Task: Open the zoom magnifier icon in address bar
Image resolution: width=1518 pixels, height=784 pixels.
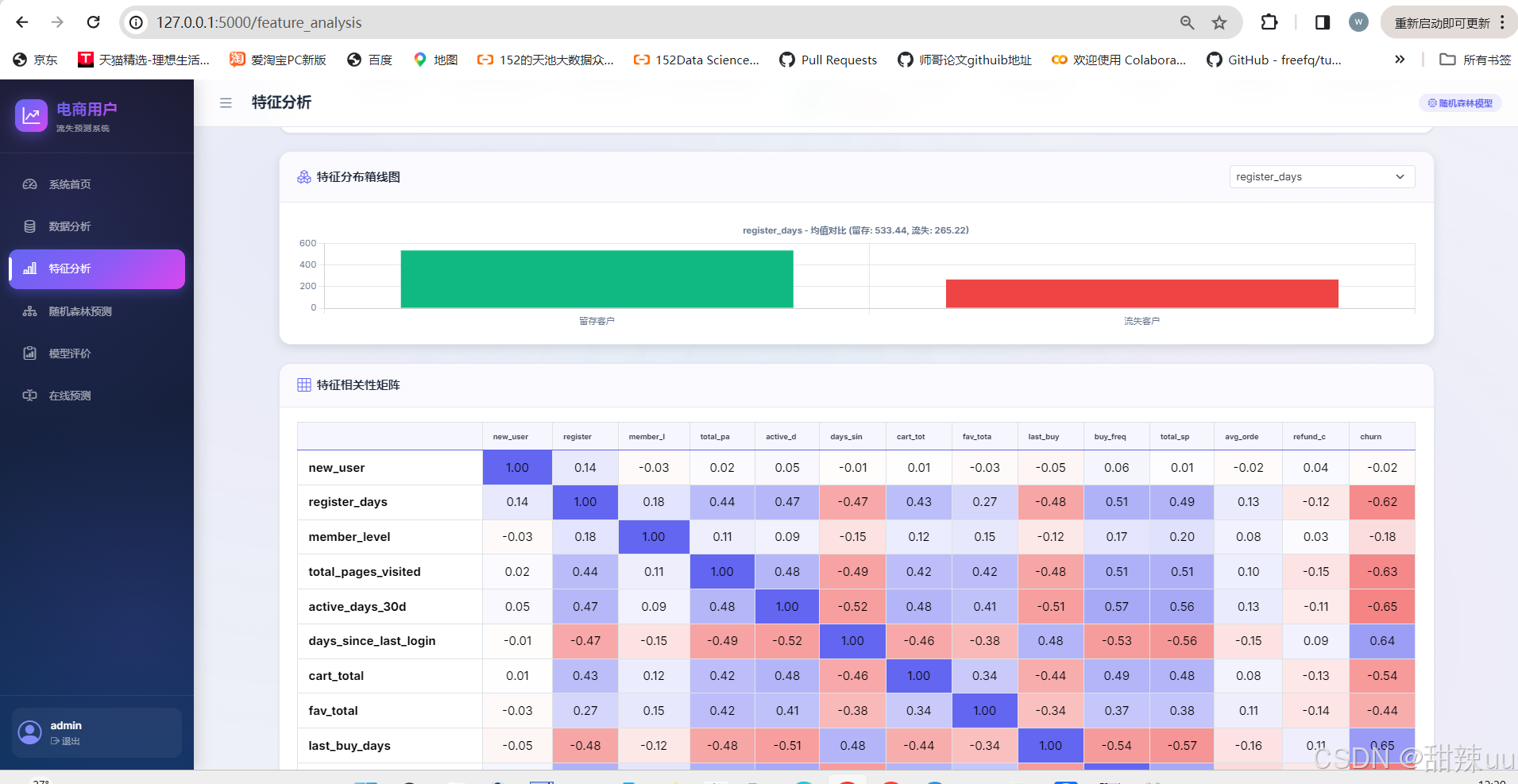Action: 1187,22
